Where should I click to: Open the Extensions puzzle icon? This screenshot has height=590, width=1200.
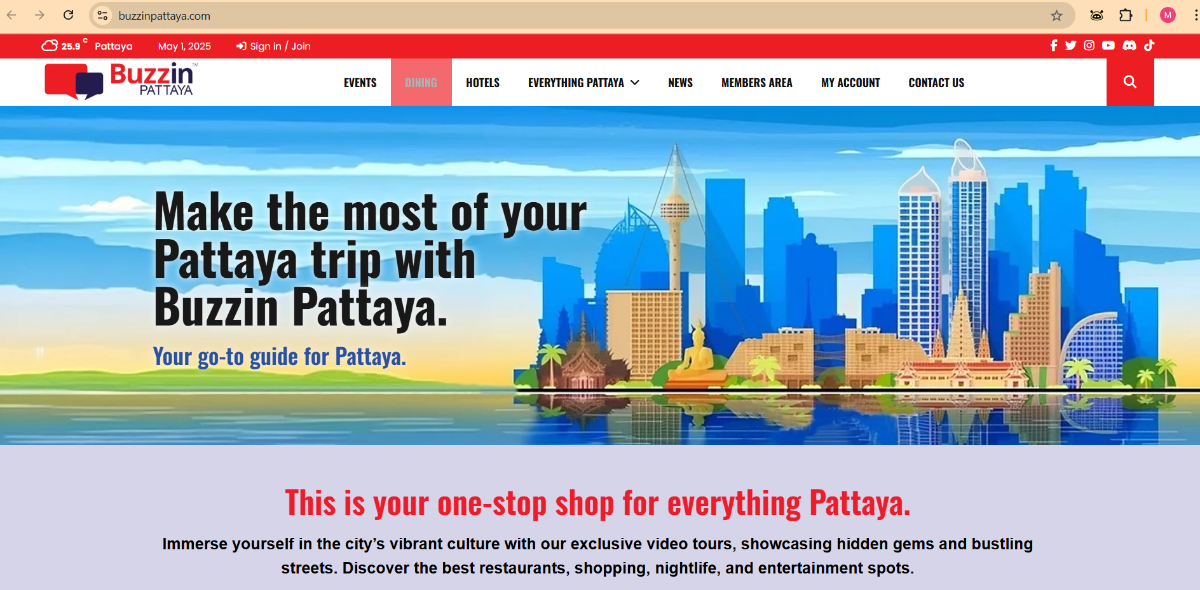click(1125, 15)
